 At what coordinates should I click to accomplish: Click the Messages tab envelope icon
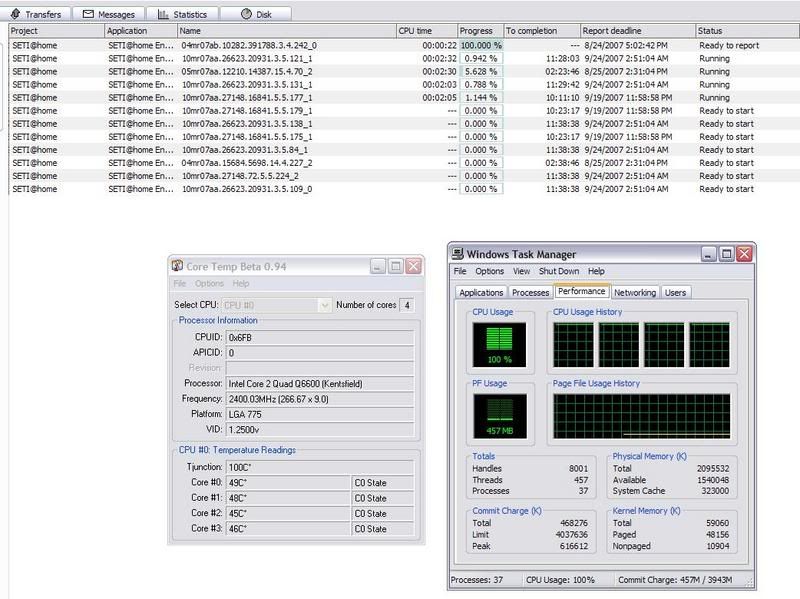click(x=89, y=15)
